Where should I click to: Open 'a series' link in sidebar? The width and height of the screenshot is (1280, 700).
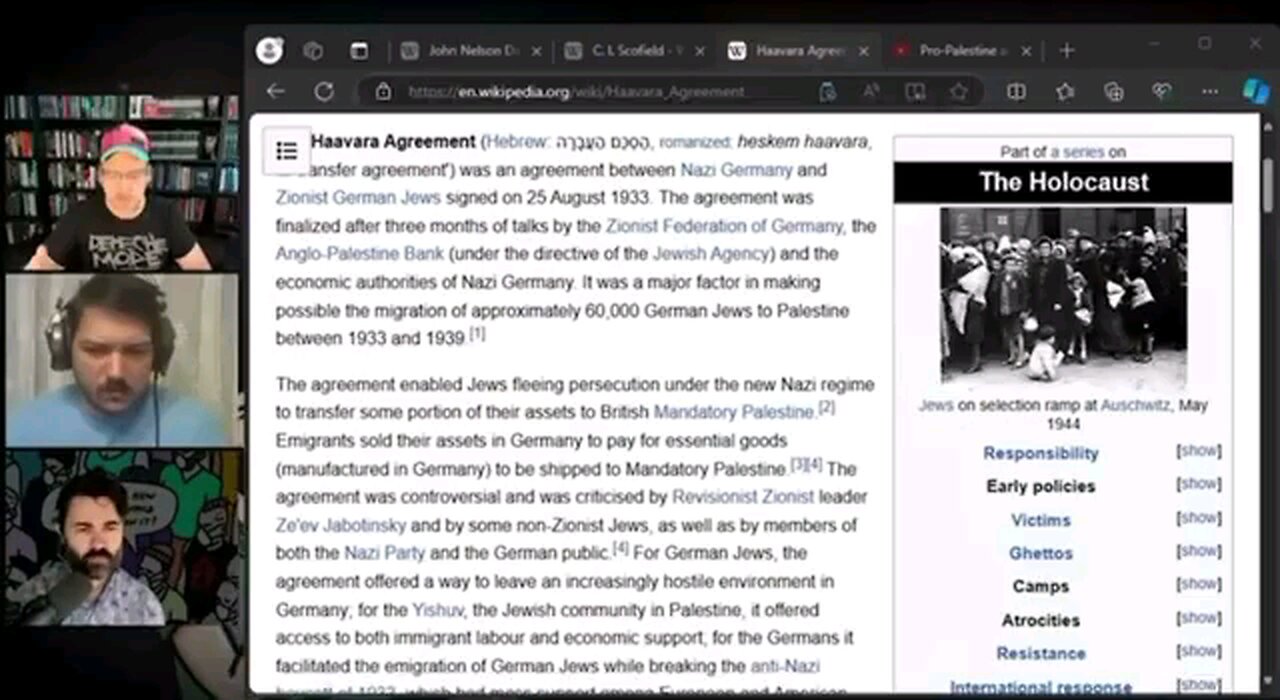click(1077, 152)
